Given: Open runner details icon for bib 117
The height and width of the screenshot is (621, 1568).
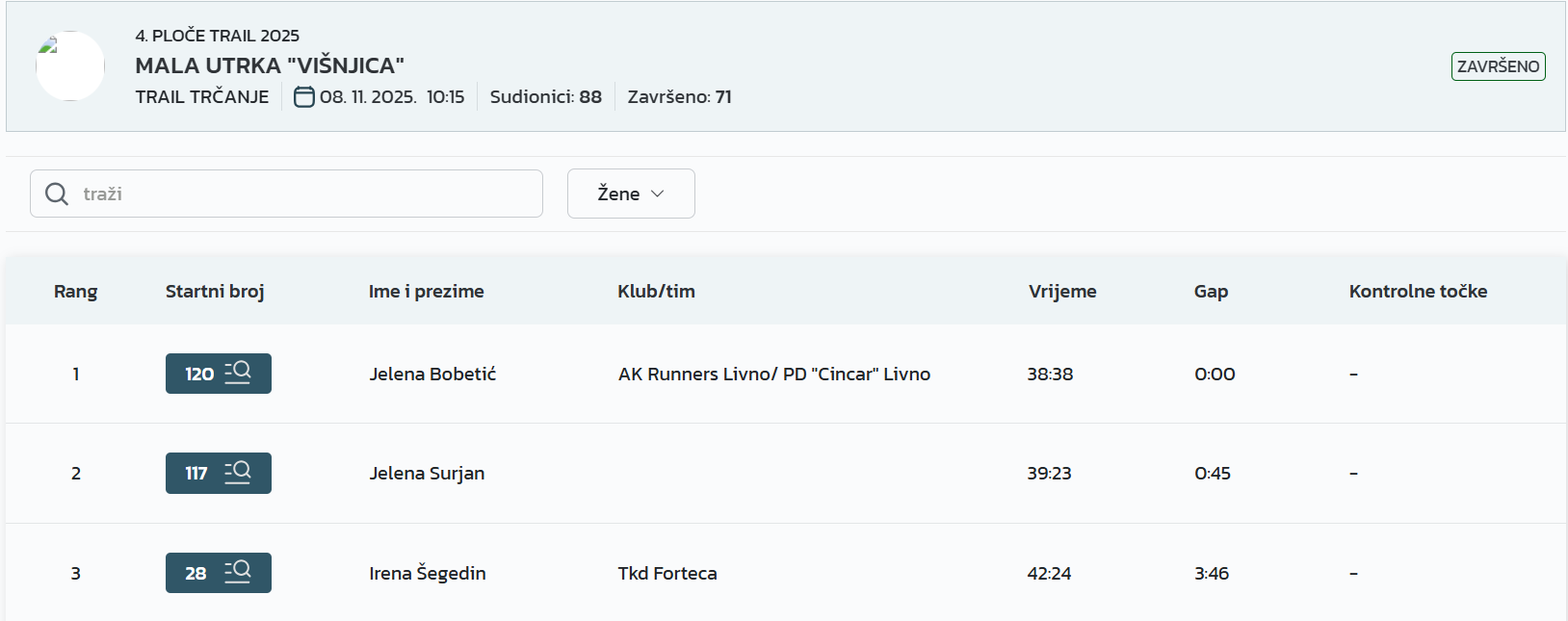Looking at the screenshot, I should (x=237, y=473).
